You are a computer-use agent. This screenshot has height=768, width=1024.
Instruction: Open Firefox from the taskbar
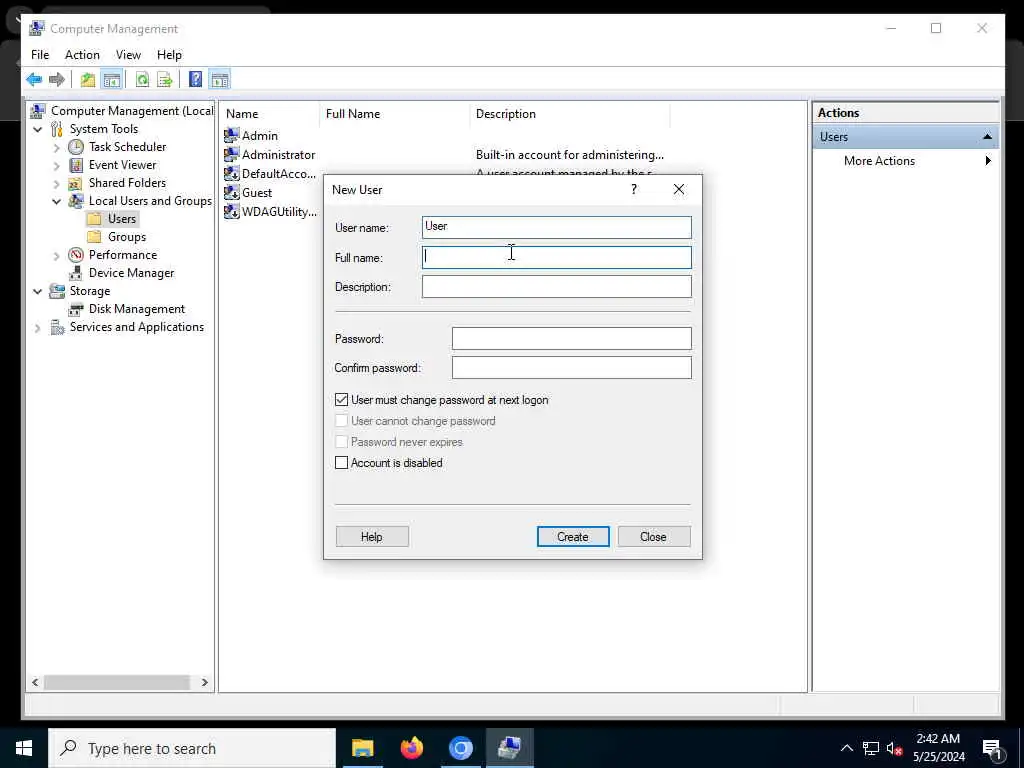(411, 748)
